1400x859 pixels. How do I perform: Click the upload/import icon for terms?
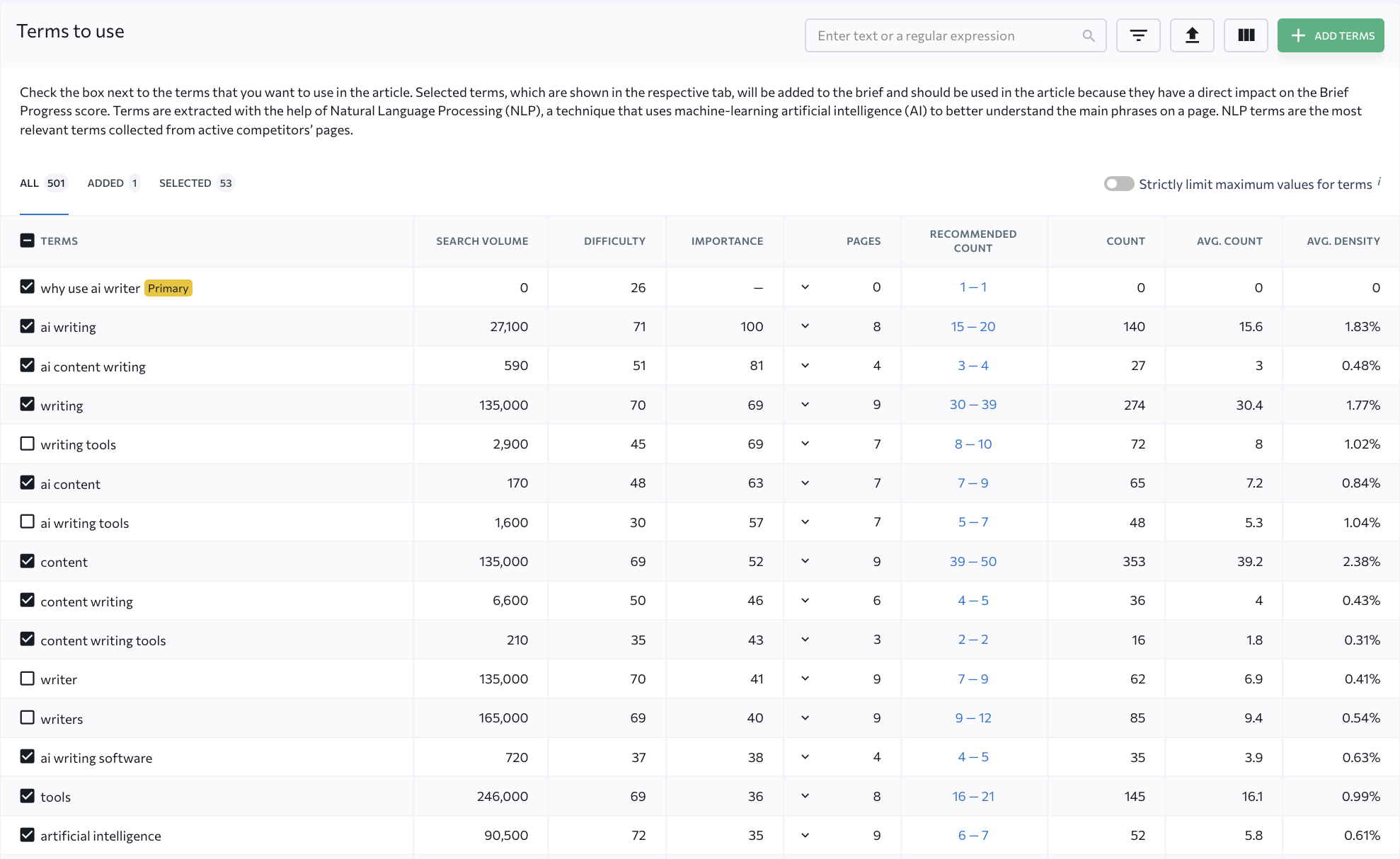click(1192, 35)
